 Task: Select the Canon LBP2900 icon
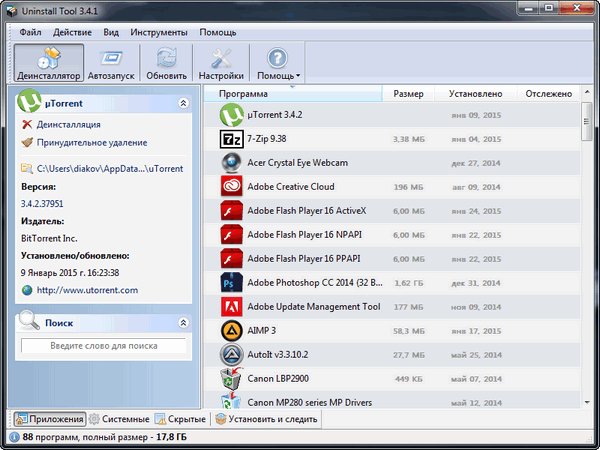[x=232, y=378]
